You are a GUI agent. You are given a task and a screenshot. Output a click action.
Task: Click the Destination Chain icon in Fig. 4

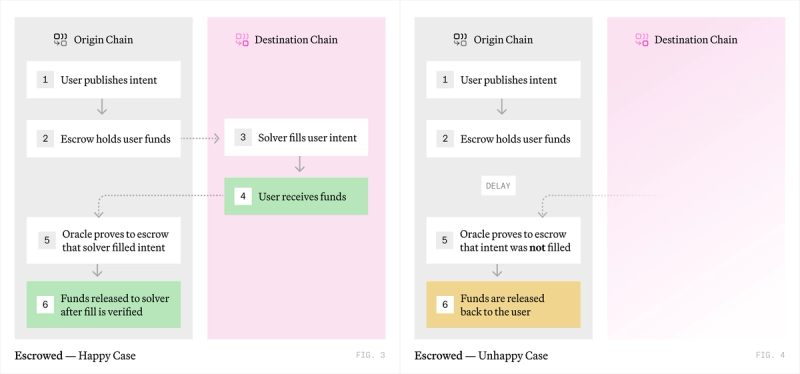tap(642, 40)
